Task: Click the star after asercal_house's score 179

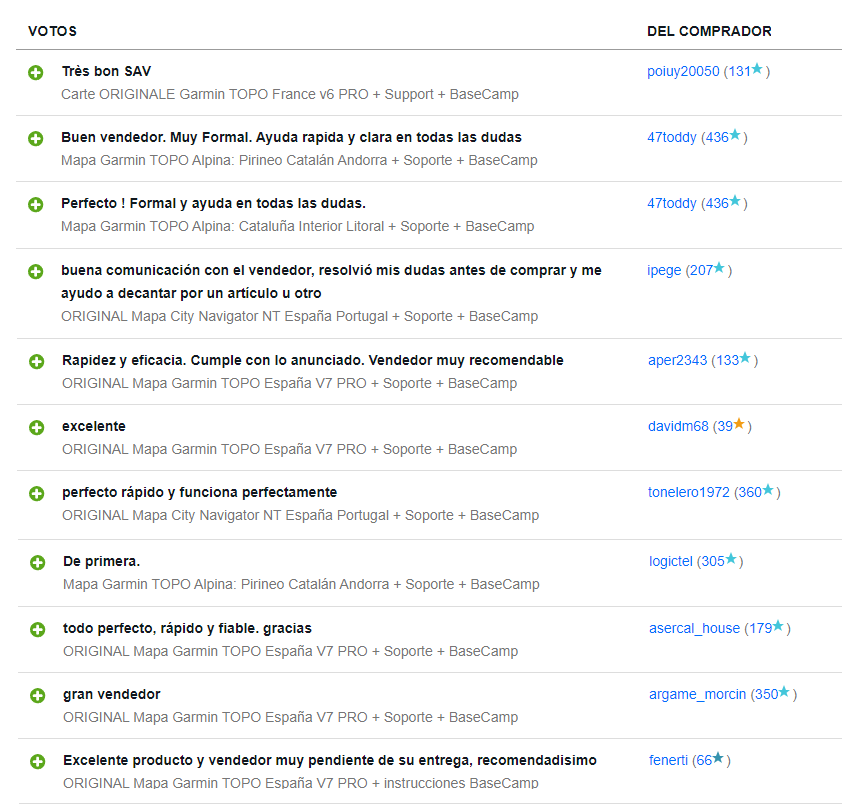Action: (778, 626)
